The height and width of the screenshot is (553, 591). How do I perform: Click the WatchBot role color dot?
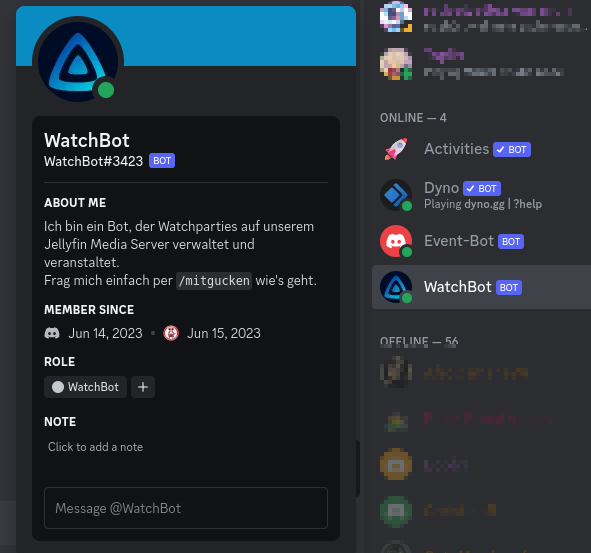(x=58, y=387)
